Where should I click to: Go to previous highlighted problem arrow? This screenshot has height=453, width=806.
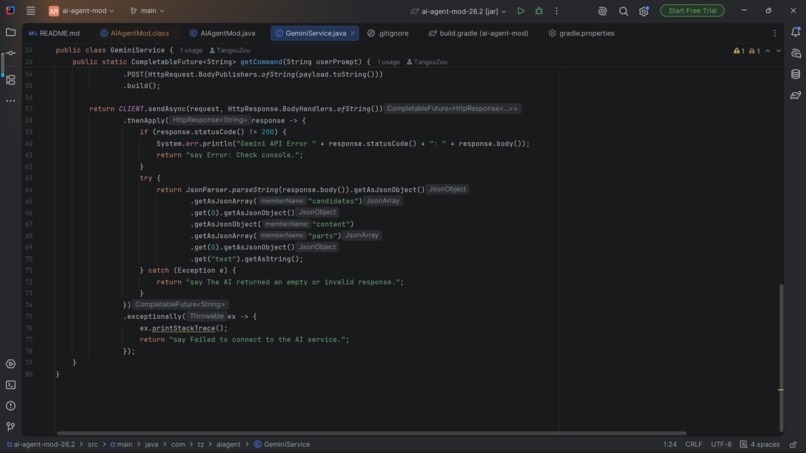pos(767,51)
